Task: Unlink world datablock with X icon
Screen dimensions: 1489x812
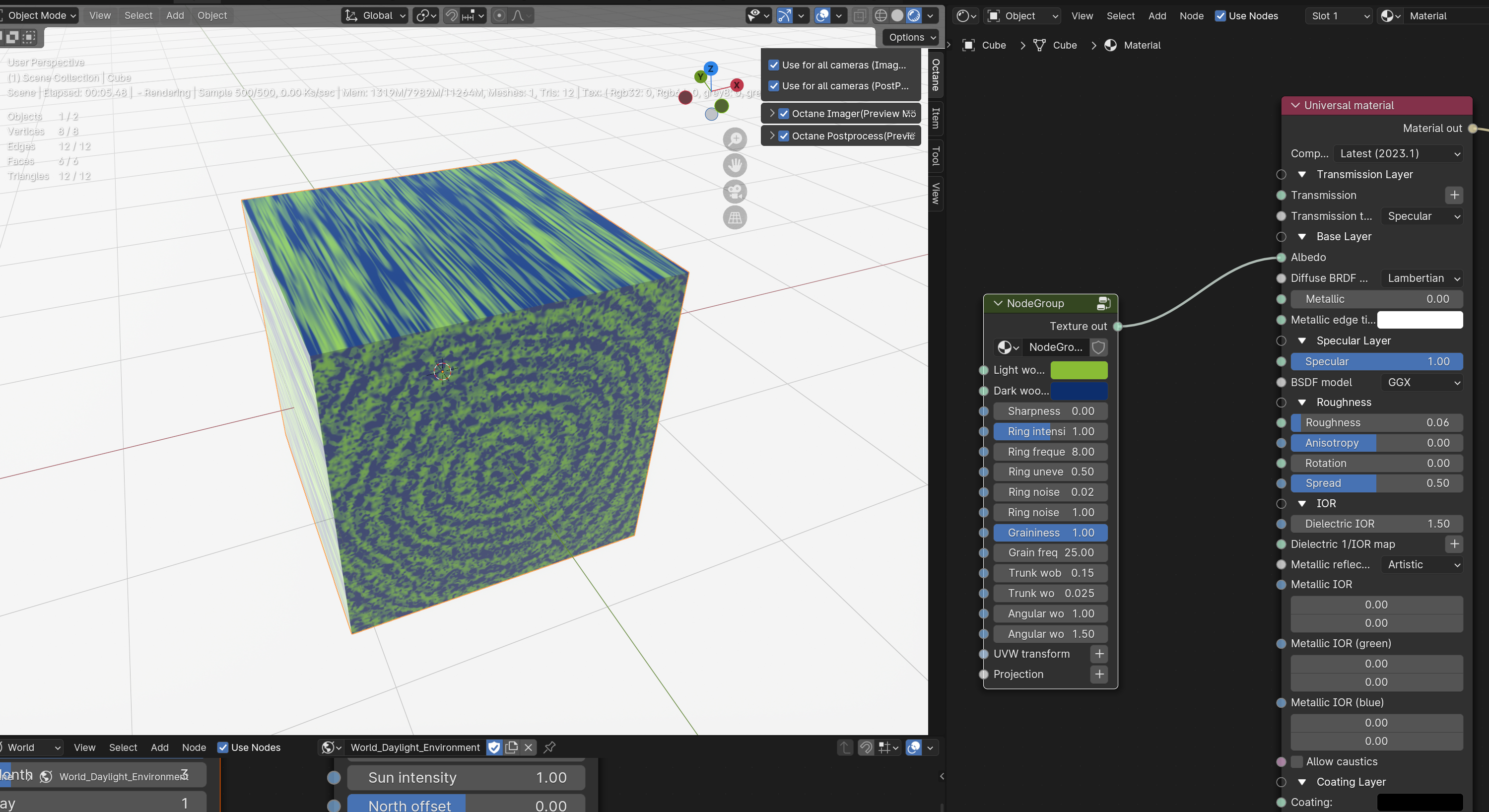Action: (528, 747)
